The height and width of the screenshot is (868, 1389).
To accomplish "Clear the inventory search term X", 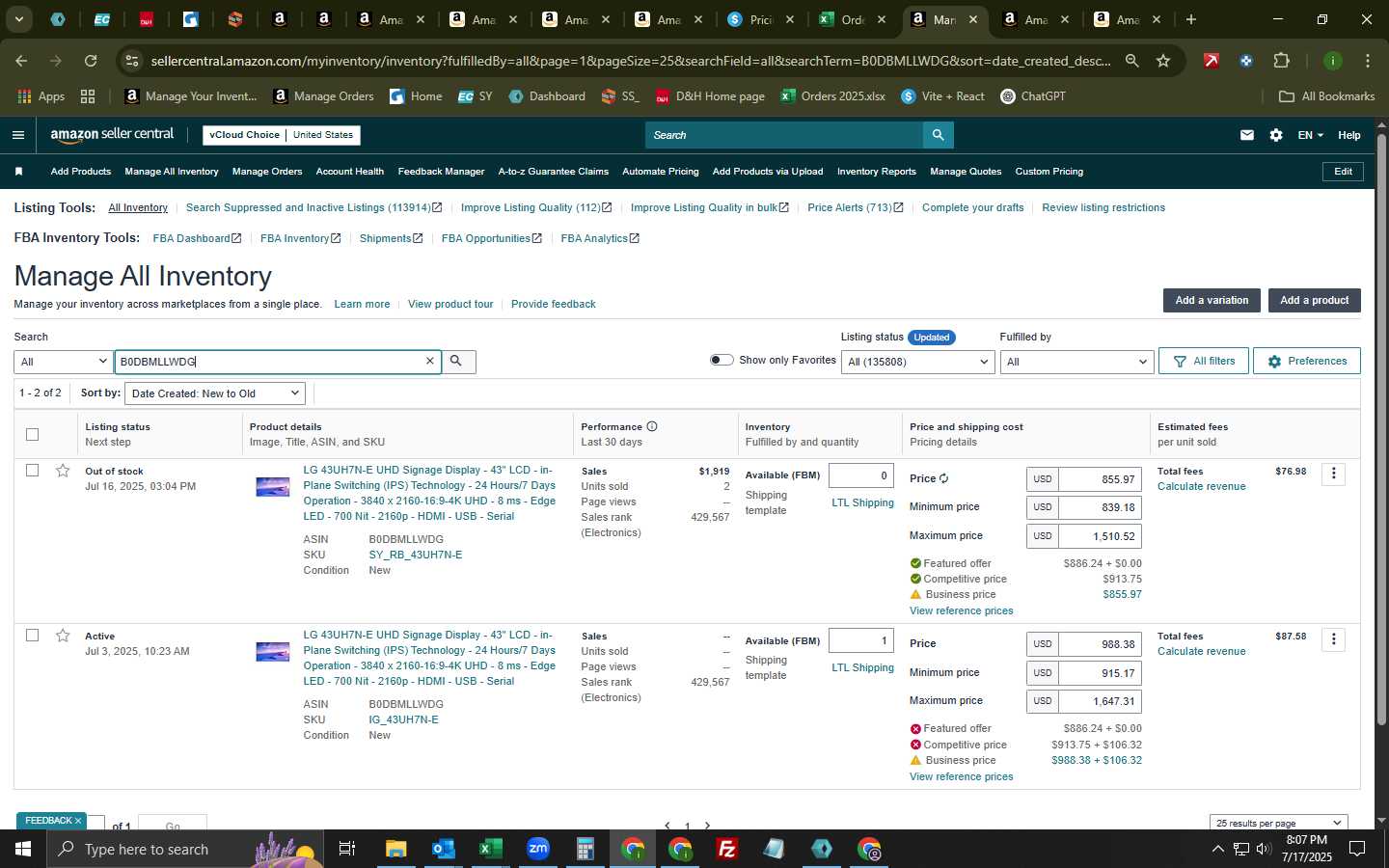I will click(x=430, y=361).
